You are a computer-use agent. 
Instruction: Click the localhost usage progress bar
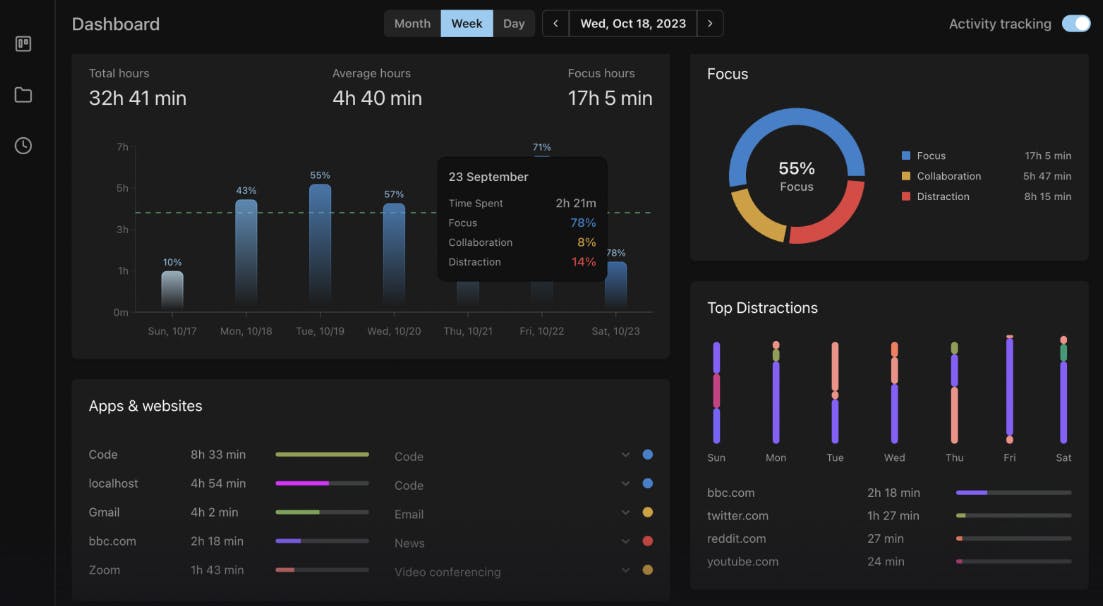coord(322,484)
